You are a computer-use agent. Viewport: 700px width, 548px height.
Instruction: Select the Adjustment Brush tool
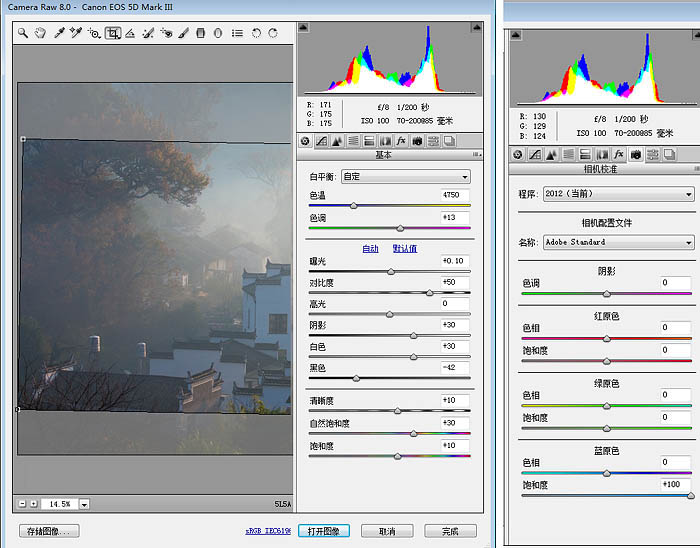click(183, 33)
